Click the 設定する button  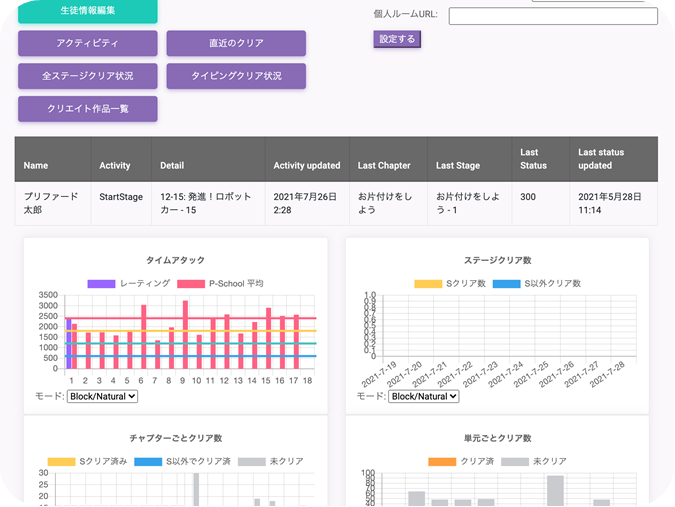click(397, 39)
